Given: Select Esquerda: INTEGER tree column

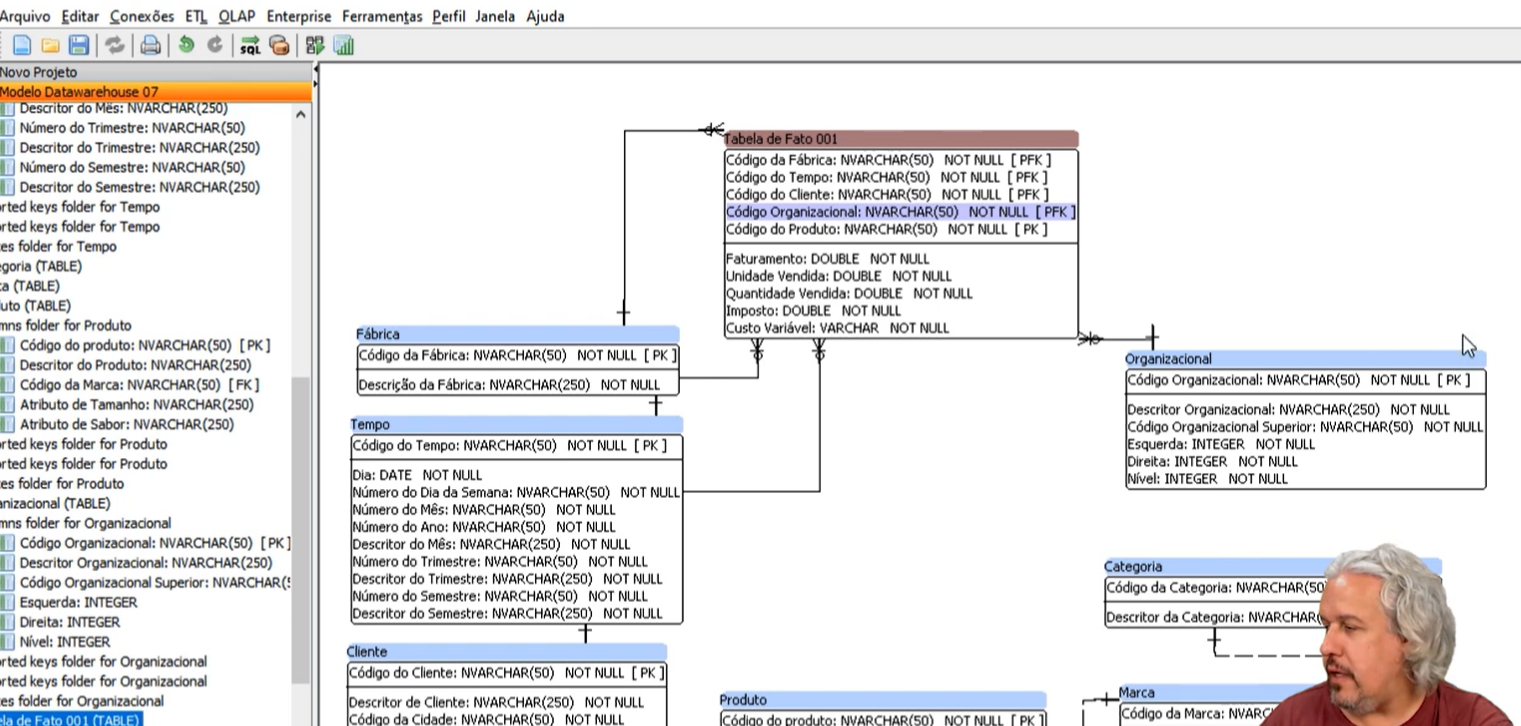Looking at the screenshot, I should tap(78, 602).
